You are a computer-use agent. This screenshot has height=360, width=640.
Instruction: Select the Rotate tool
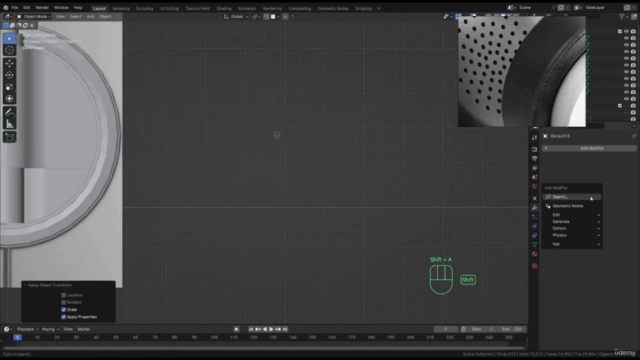9,75
